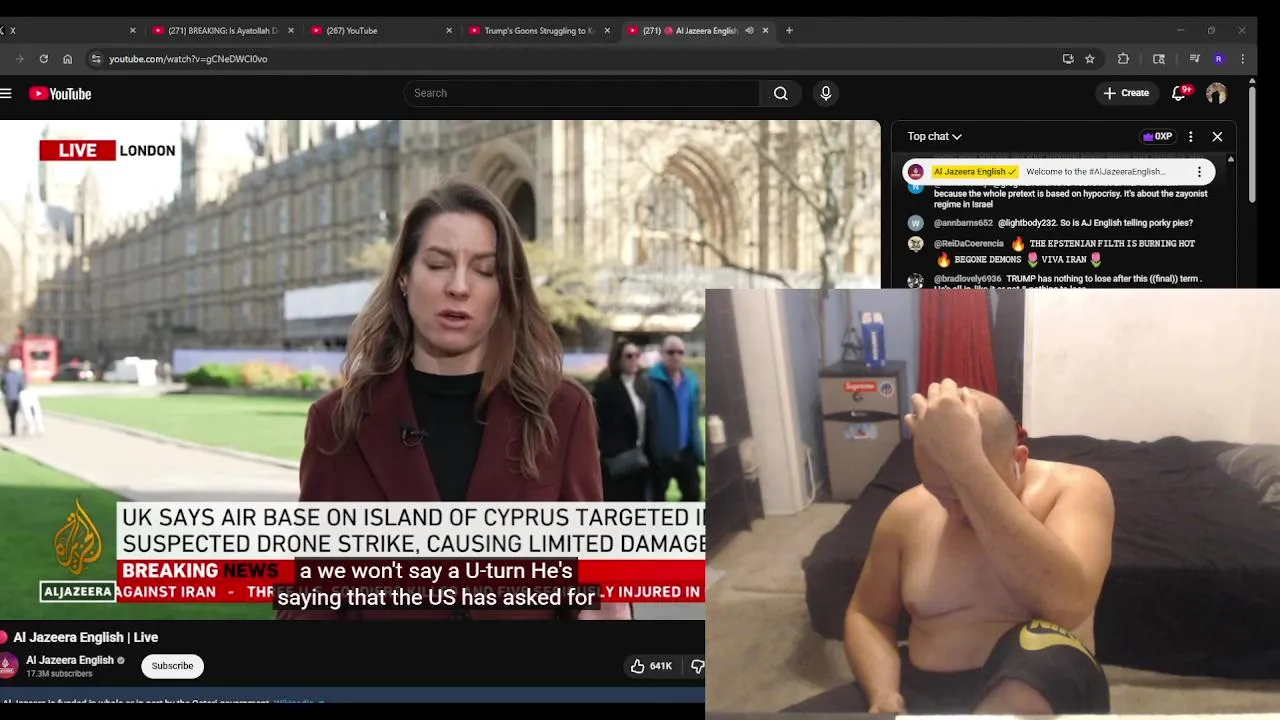
Task: Open the Al Jazeera channel avatar
Action: tap(8, 666)
